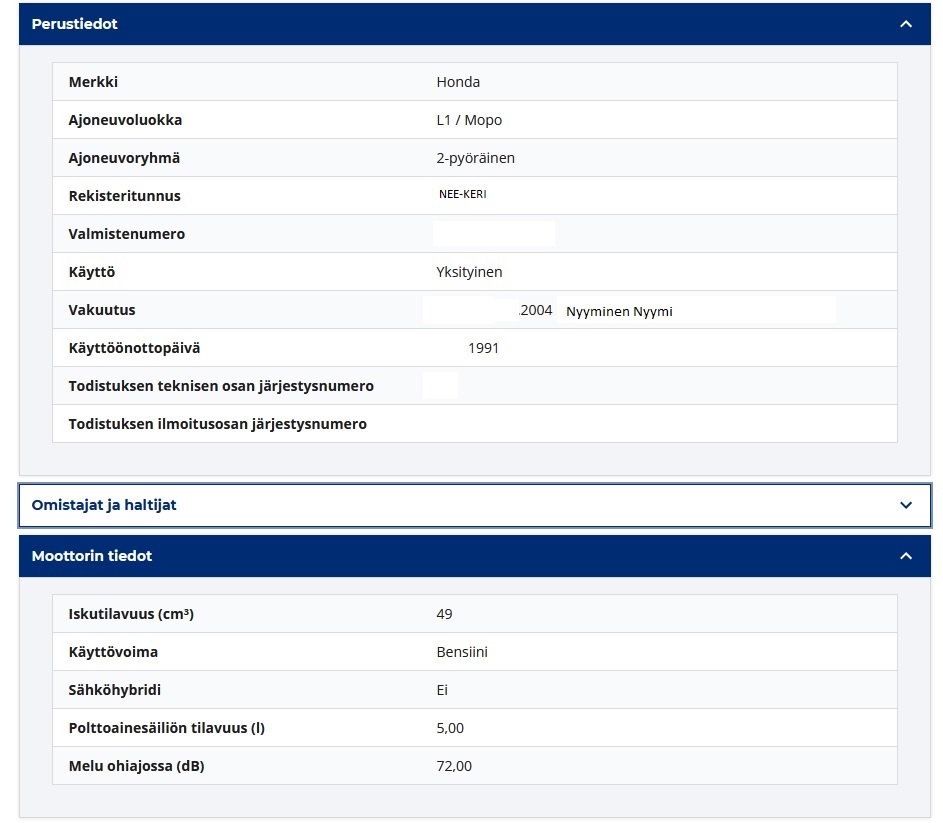943x823 pixels.
Task: Click the Iskutilavuus (cm³) label
Action: tap(131, 614)
